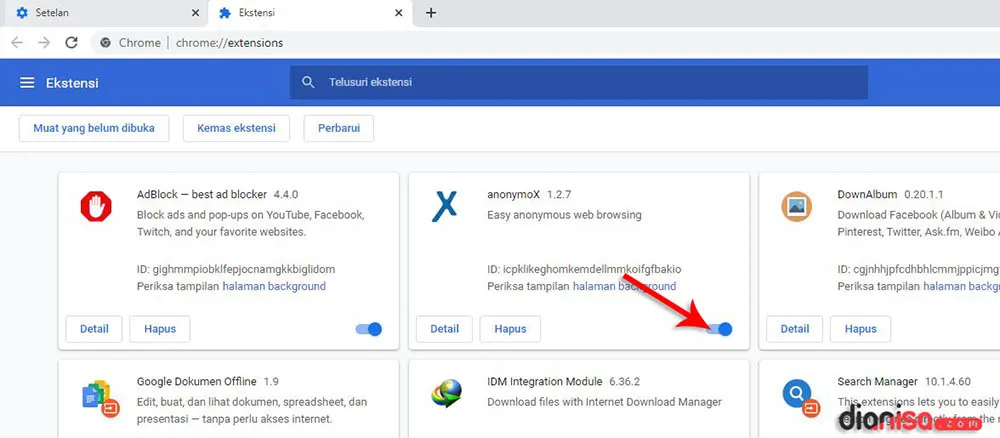Click the Perbarui button
The width and height of the screenshot is (1000, 438).
[x=339, y=128]
